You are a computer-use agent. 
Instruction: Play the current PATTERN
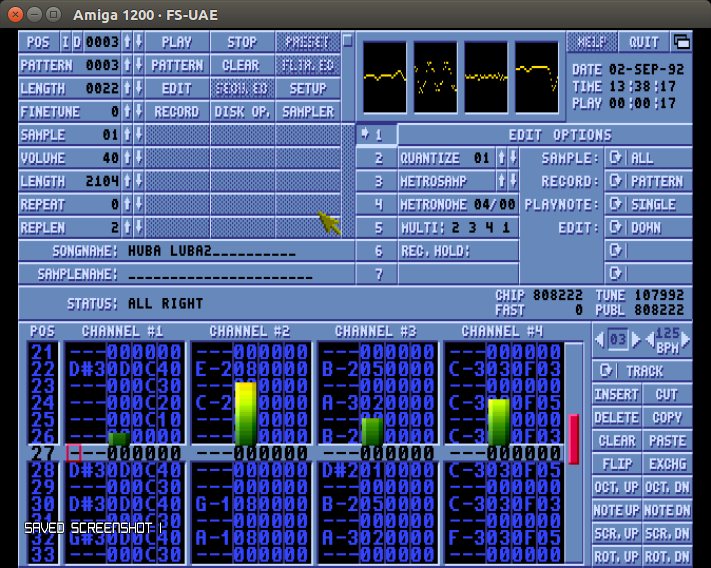coord(177,65)
